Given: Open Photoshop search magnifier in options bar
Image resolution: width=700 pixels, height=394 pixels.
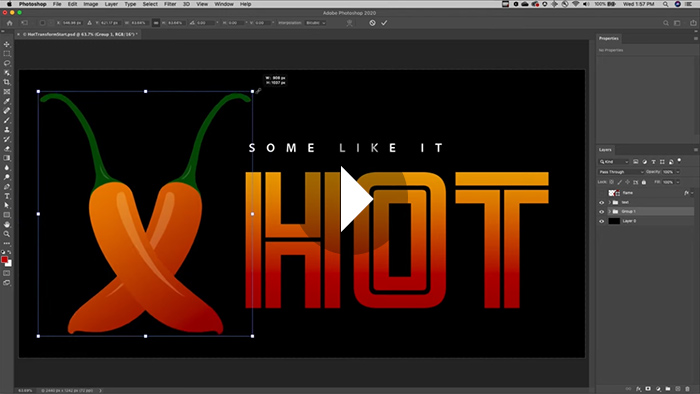Looking at the screenshot, I should coord(666,23).
